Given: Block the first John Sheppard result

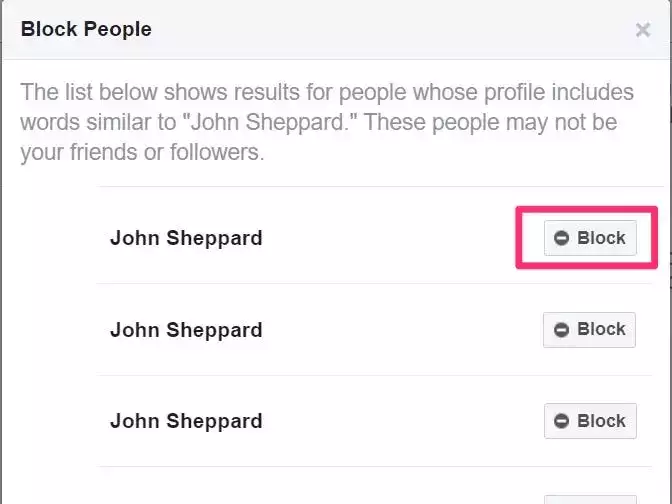Looking at the screenshot, I should (x=590, y=238).
